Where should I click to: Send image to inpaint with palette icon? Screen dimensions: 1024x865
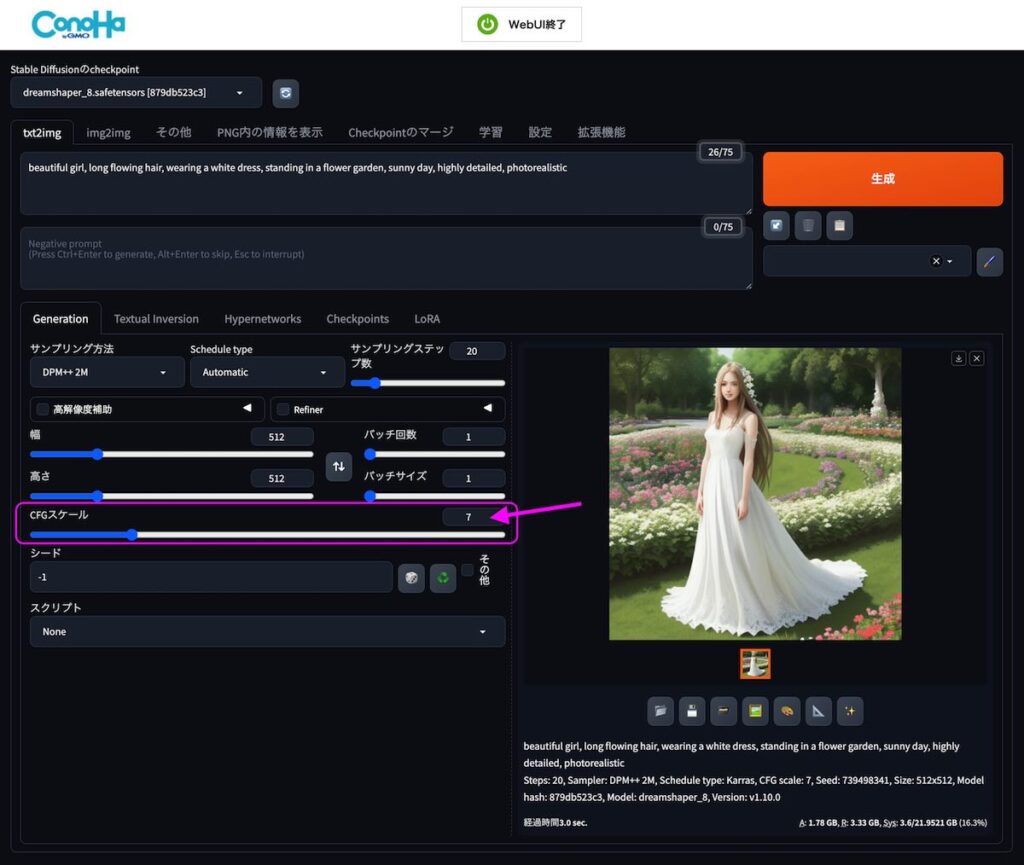(786, 711)
